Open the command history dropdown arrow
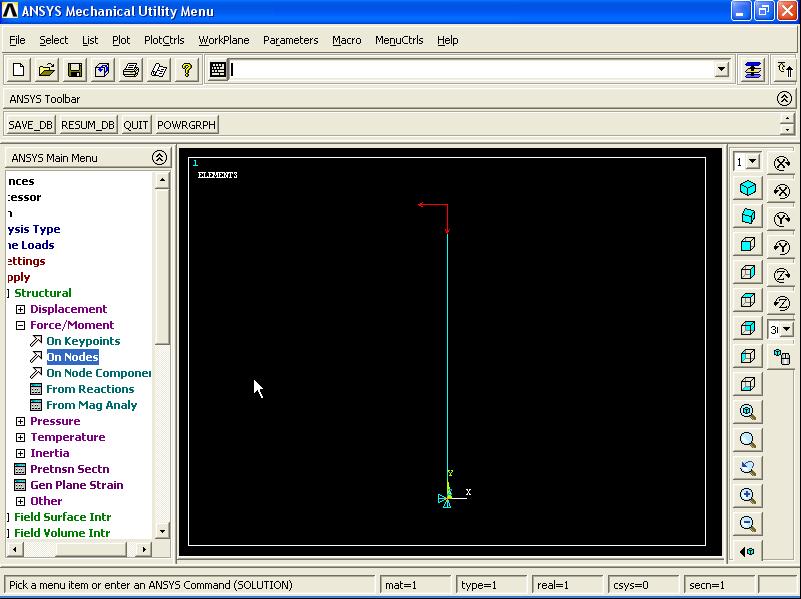 (x=721, y=69)
